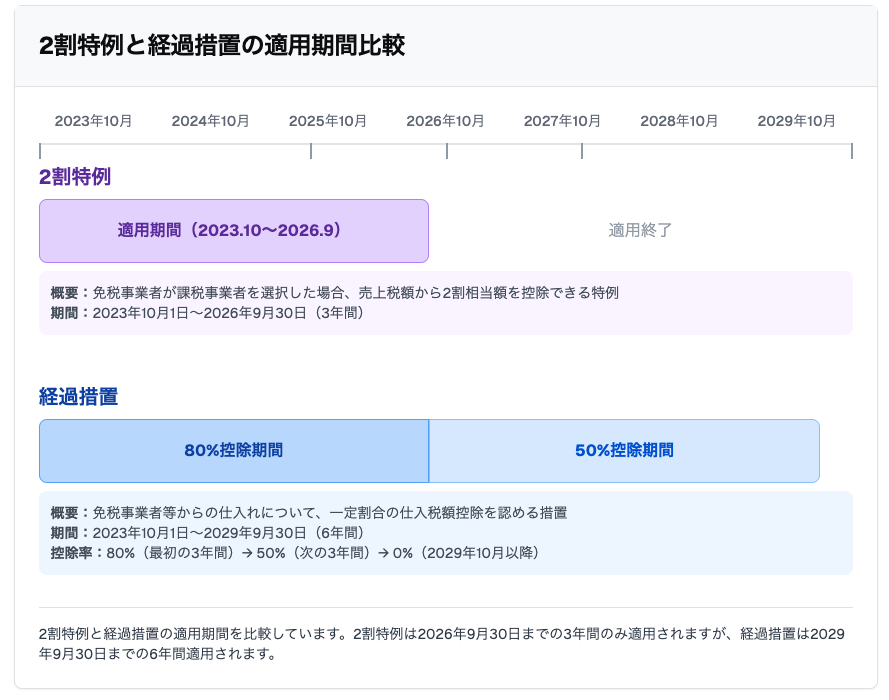Viewport: 889px width, 700px height.
Task: Click the 2027年10月 timeline label
Action: (x=562, y=121)
